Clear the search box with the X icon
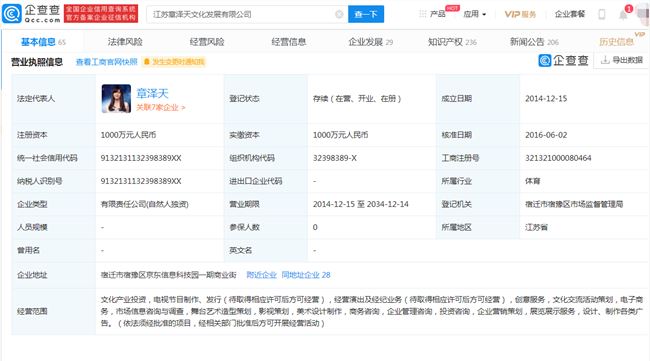This screenshot has width=650, height=361. click(339, 15)
